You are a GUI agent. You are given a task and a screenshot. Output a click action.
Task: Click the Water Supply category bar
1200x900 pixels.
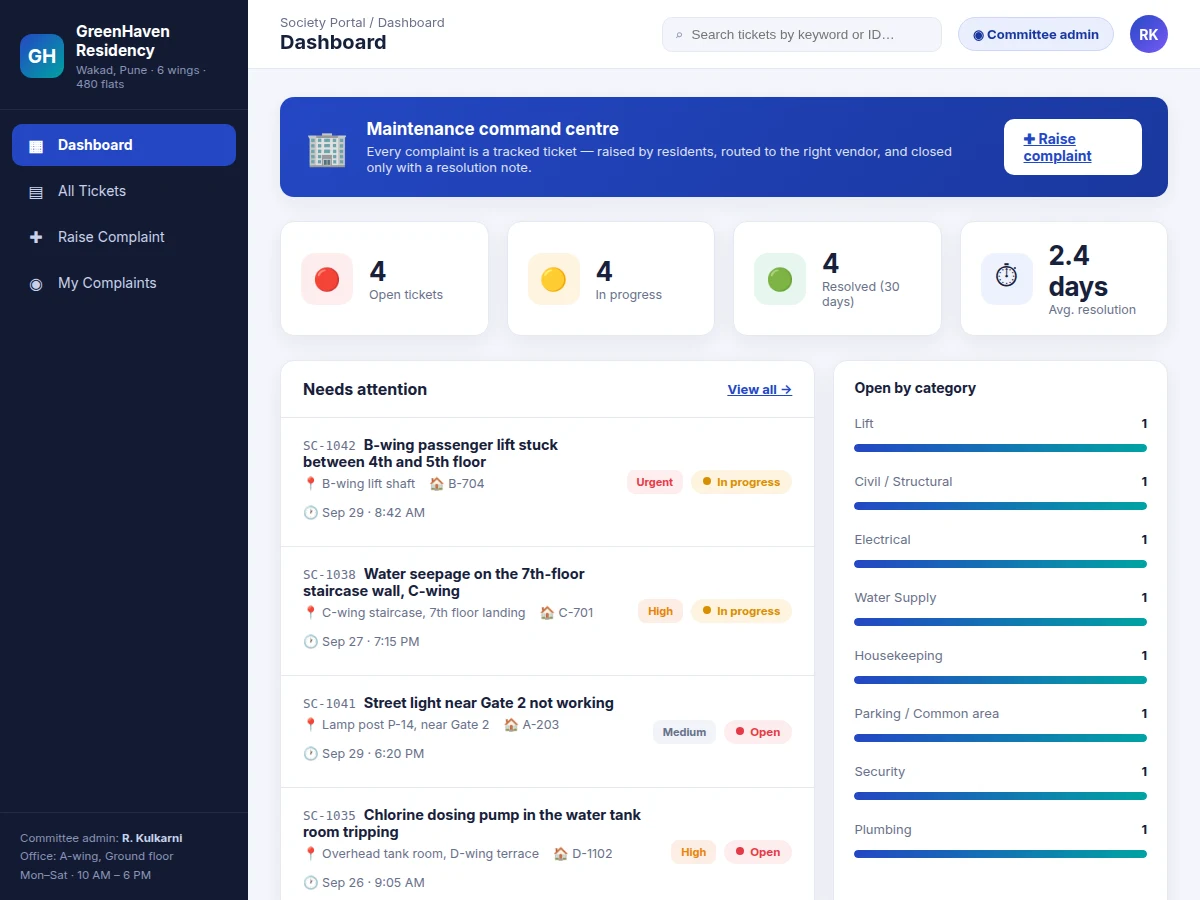(x=1000, y=622)
